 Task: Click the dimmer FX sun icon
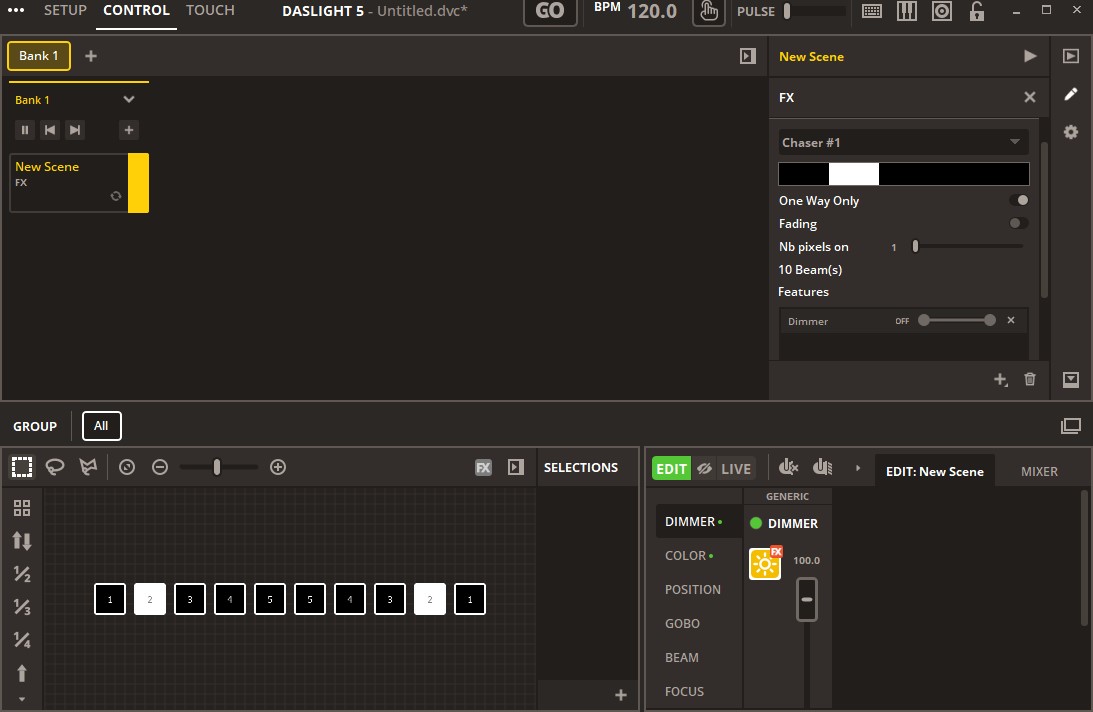pyautogui.click(x=765, y=563)
